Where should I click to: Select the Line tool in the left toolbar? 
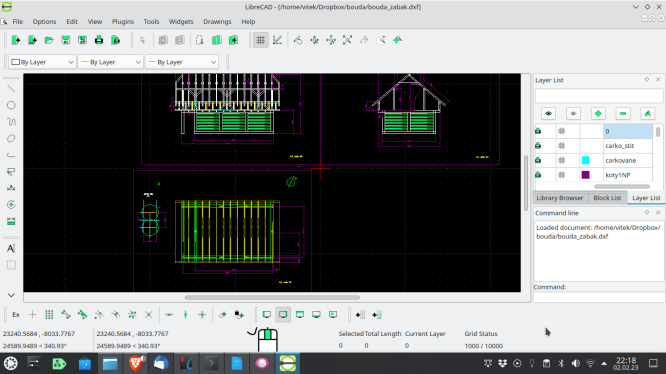[11, 89]
